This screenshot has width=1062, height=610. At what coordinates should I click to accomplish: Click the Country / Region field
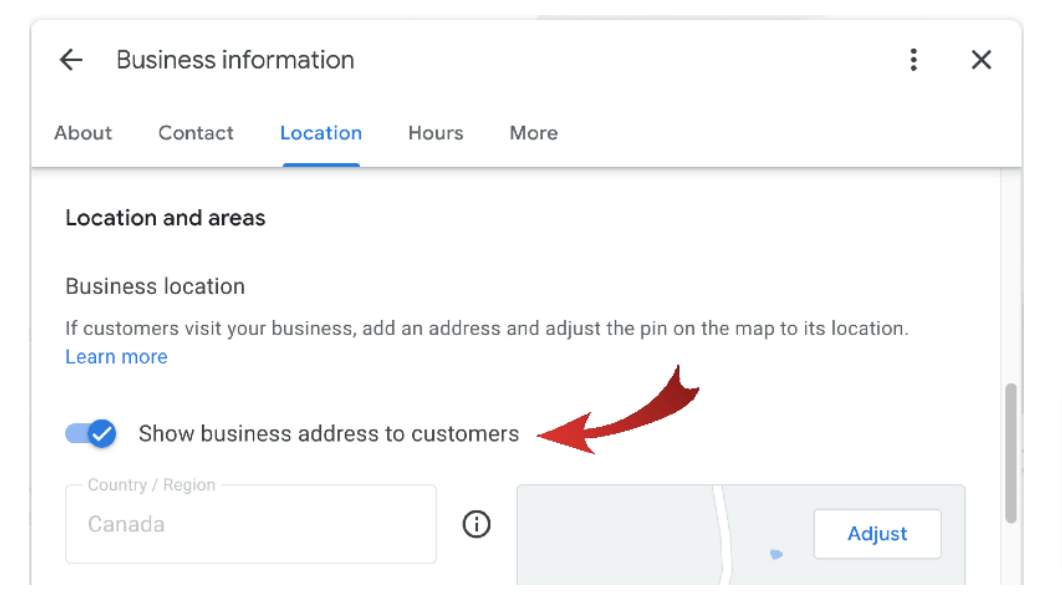[250, 524]
